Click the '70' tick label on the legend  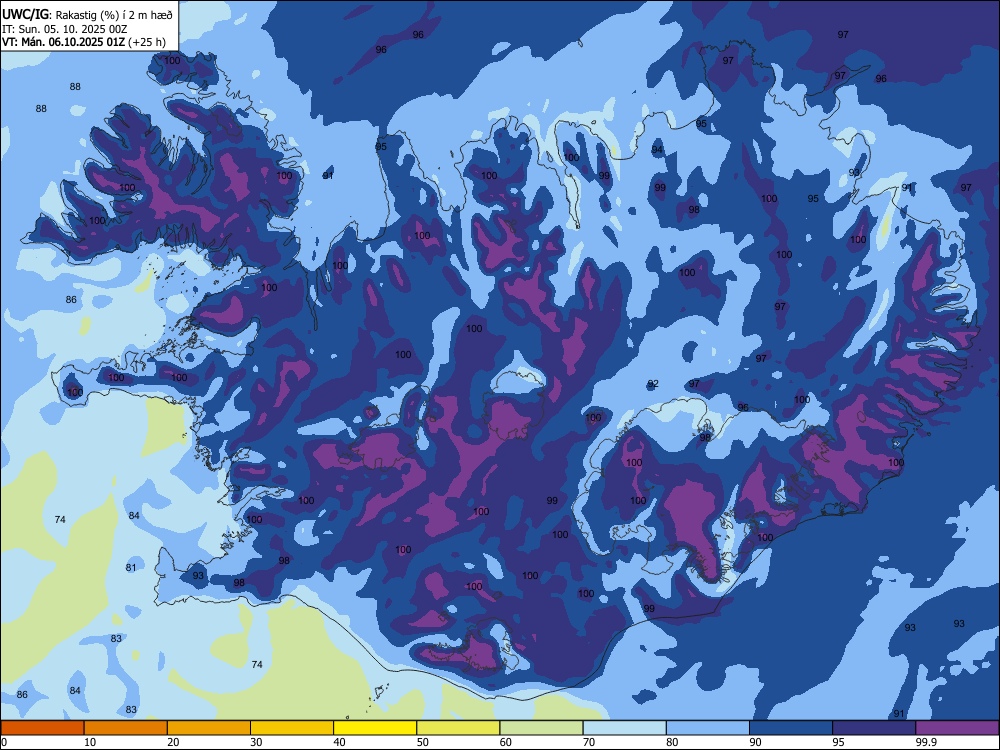[x=589, y=742]
